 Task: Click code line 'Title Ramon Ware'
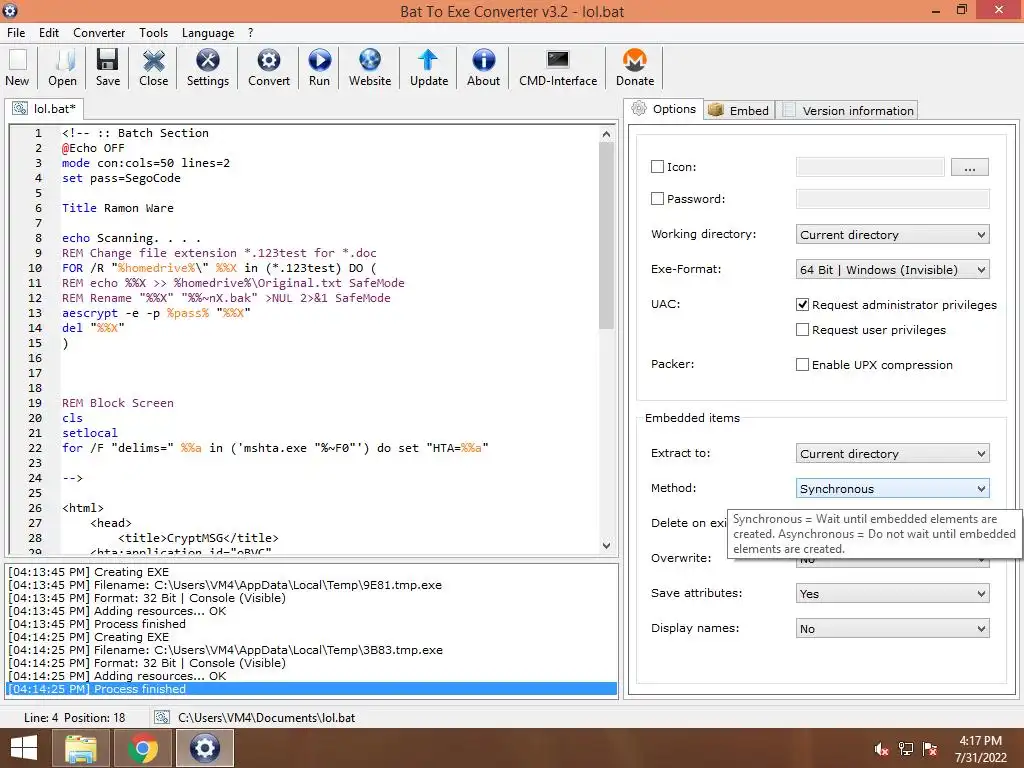118,208
